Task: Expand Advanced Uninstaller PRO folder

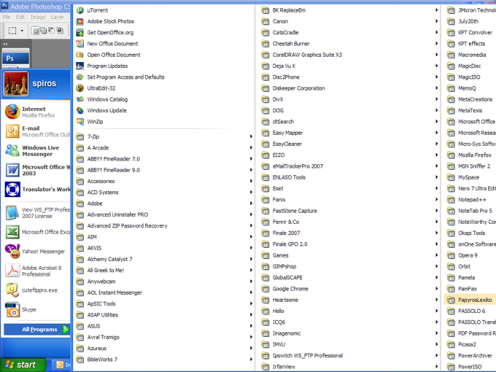Action: [x=163, y=215]
